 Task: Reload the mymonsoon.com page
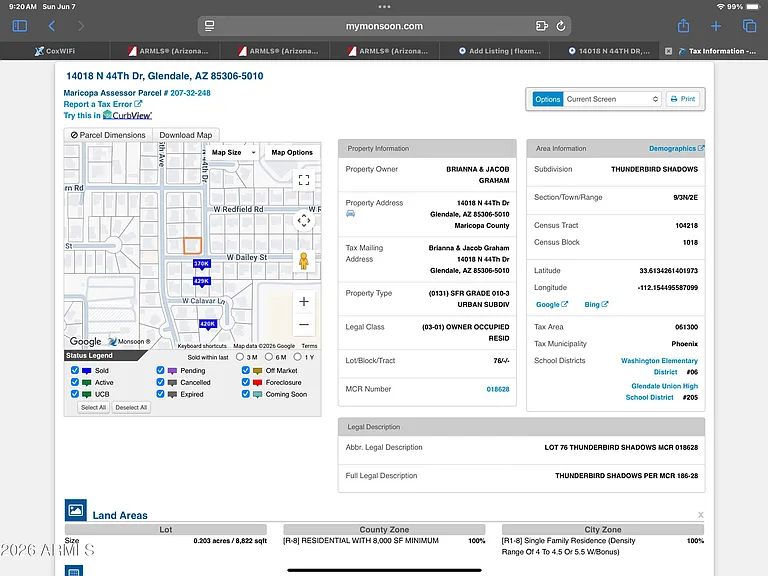561,26
